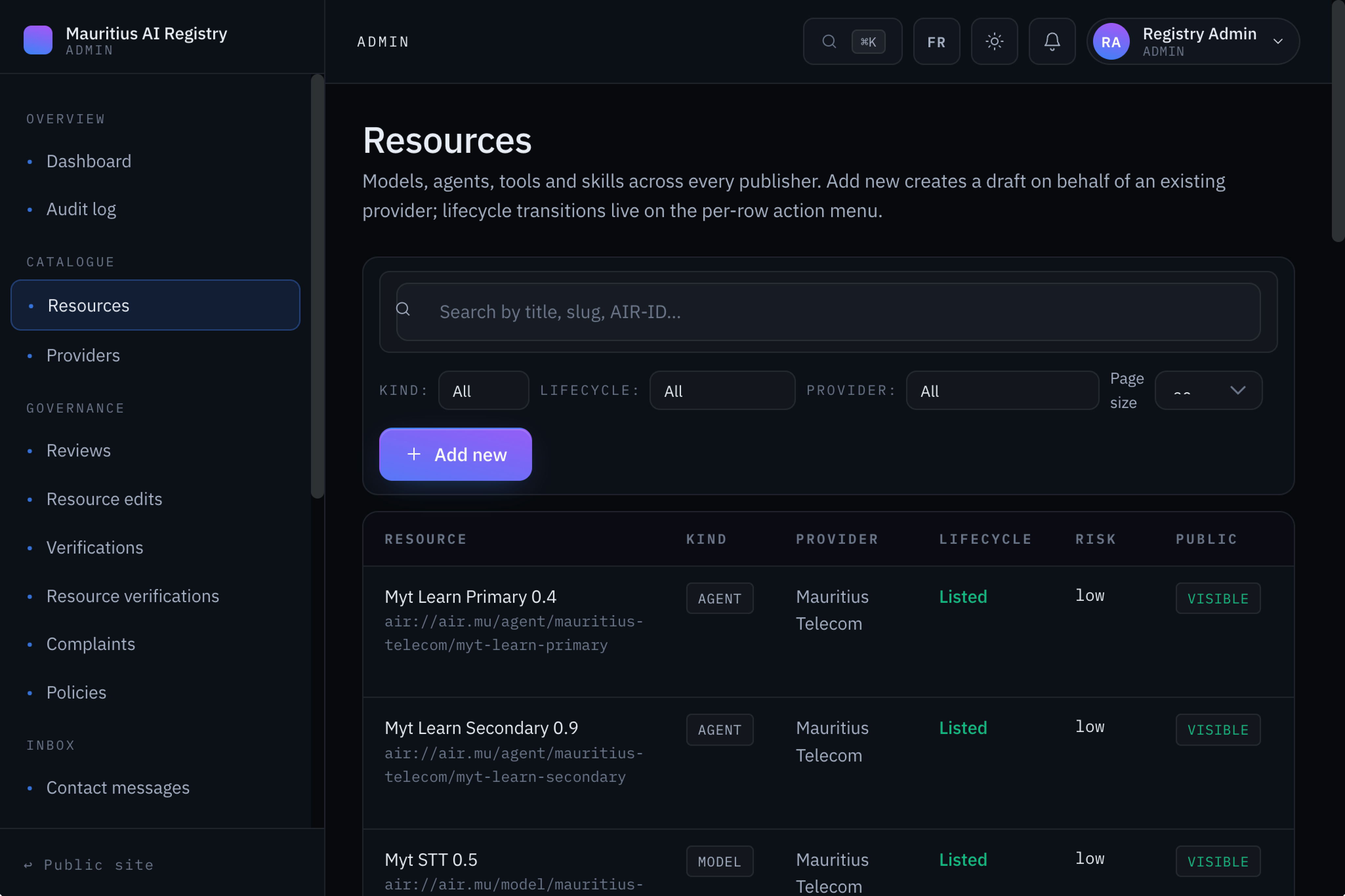Expand the Registry Admin account menu chevron
This screenshot has width=1345, height=896.
(x=1278, y=41)
